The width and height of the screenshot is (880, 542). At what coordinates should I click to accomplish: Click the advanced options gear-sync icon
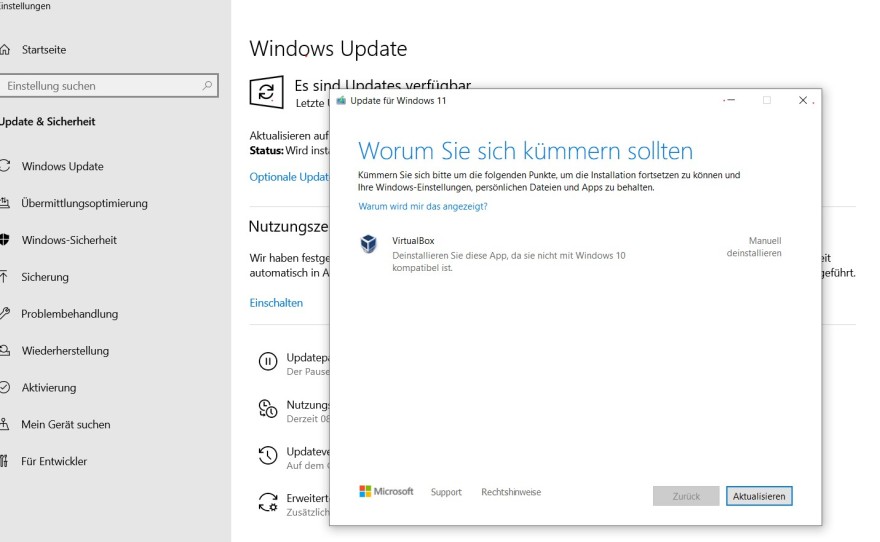pyautogui.click(x=268, y=502)
